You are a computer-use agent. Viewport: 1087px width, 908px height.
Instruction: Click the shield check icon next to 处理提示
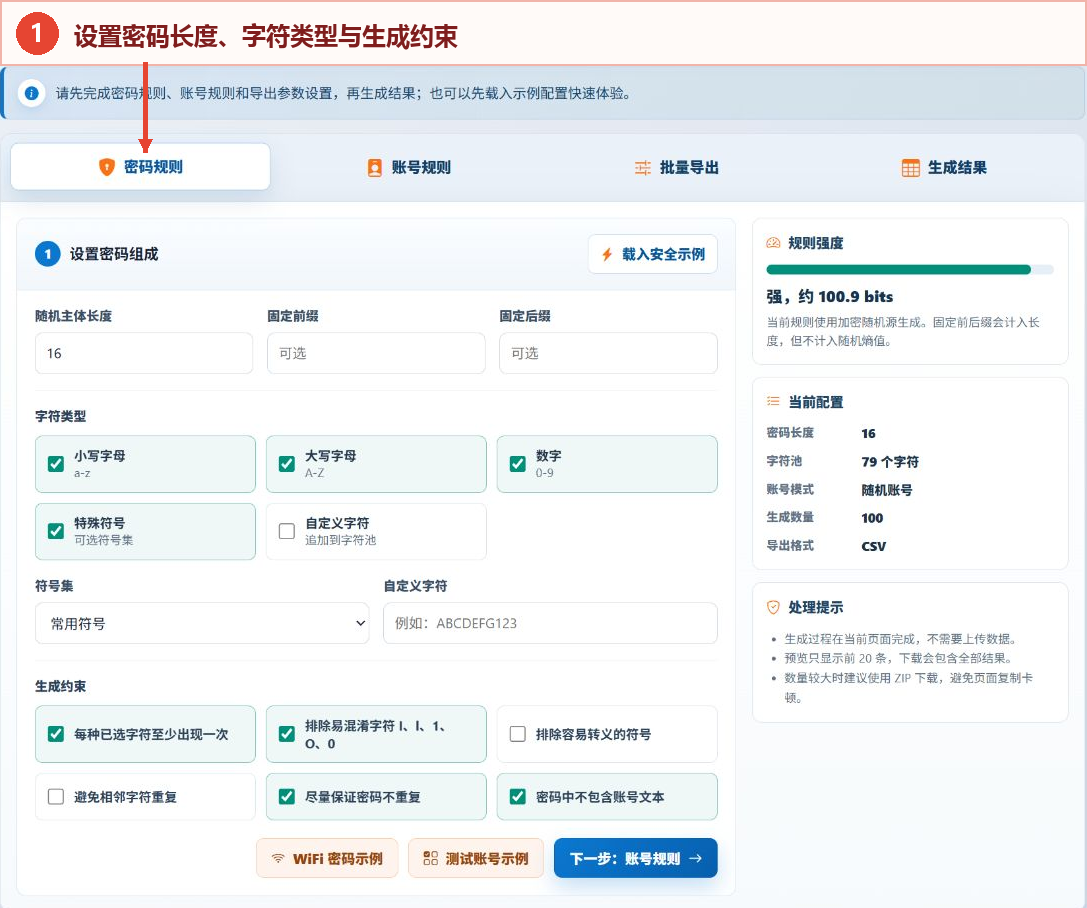tap(773, 607)
